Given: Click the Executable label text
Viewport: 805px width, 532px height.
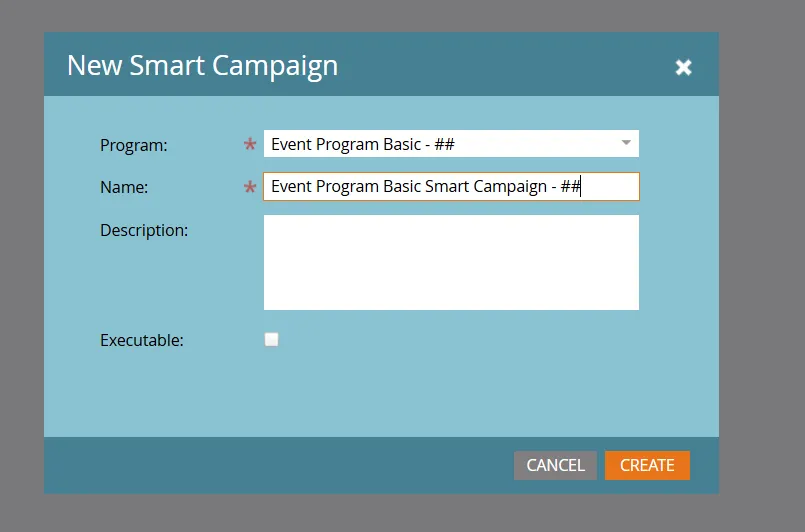Looking at the screenshot, I should point(142,340).
